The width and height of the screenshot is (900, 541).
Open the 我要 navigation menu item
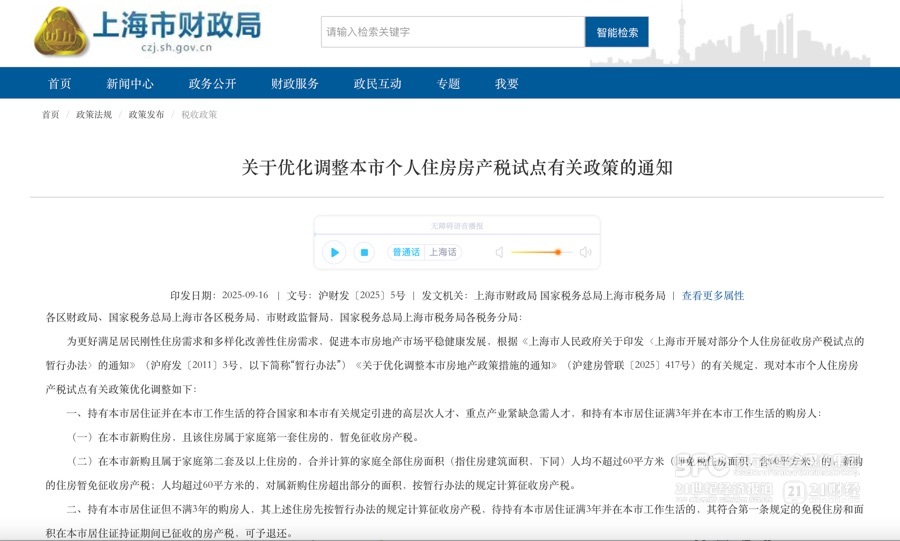[x=507, y=84]
